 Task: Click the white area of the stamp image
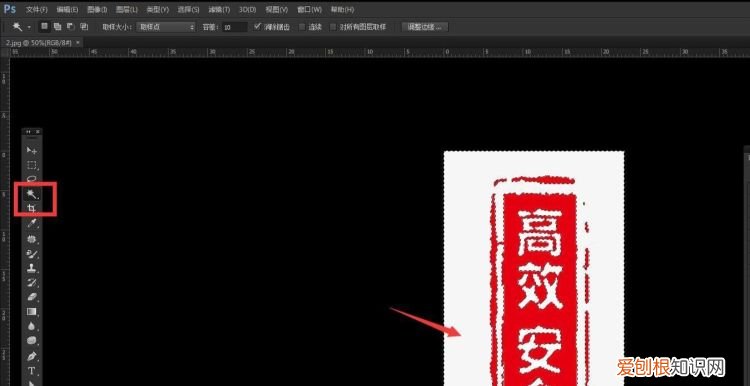click(x=466, y=268)
